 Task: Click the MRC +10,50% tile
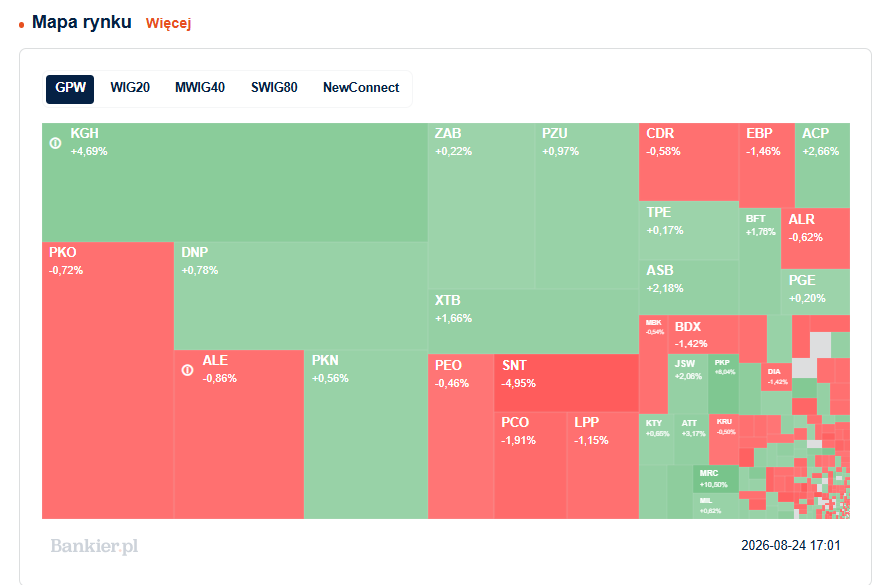(716, 479)
